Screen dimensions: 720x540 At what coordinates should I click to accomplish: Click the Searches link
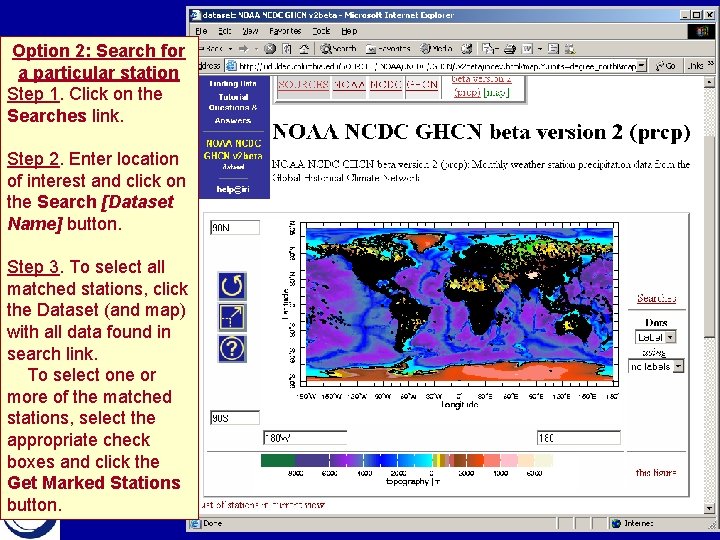[656, 298]
